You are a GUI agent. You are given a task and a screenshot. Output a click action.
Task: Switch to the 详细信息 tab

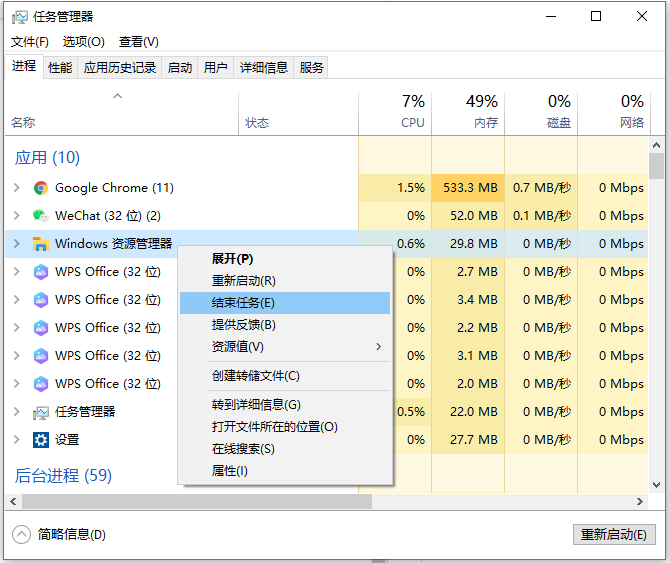click(264, 68)
